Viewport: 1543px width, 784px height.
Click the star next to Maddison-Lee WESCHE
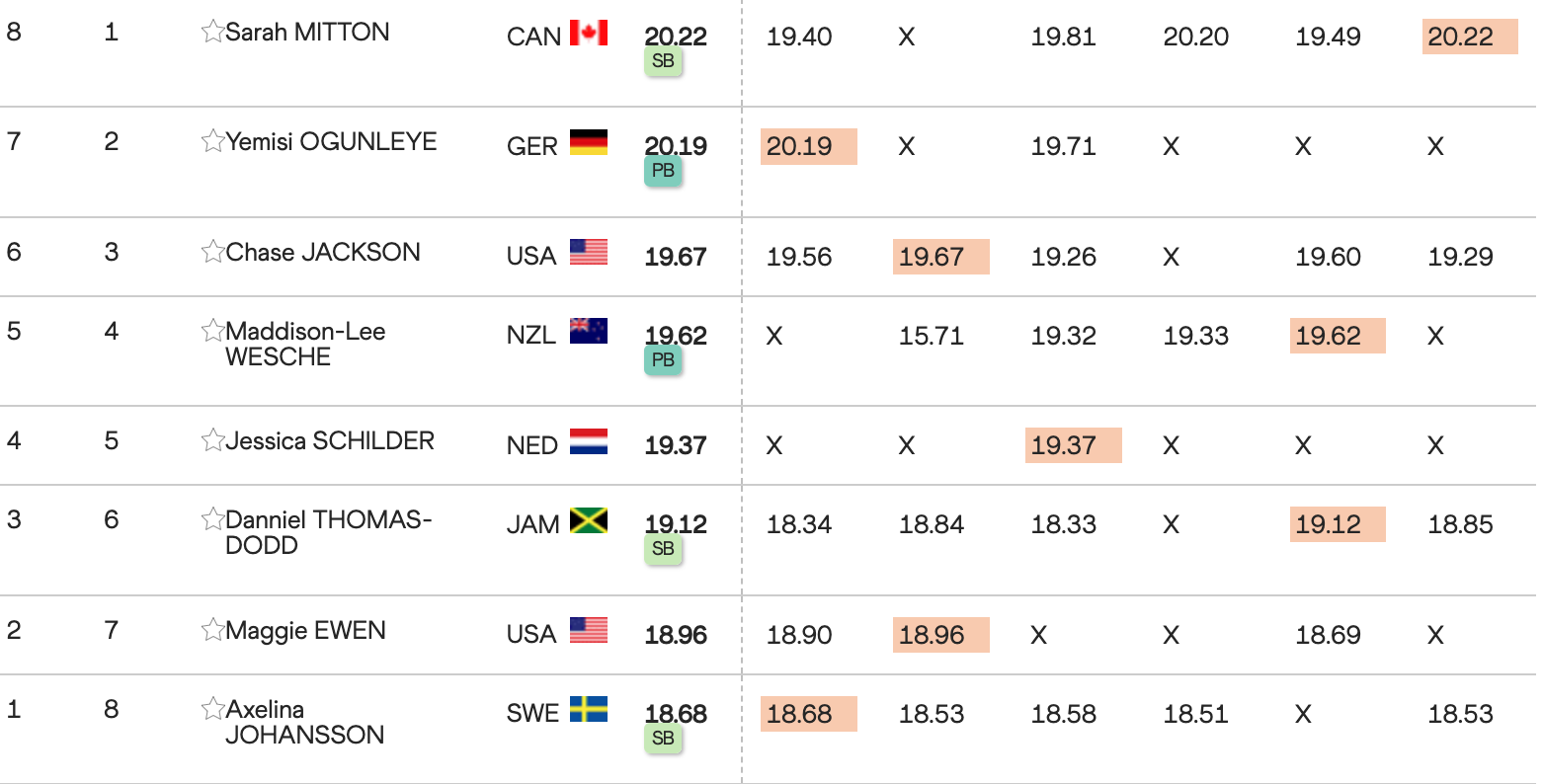tap(212, 331)
